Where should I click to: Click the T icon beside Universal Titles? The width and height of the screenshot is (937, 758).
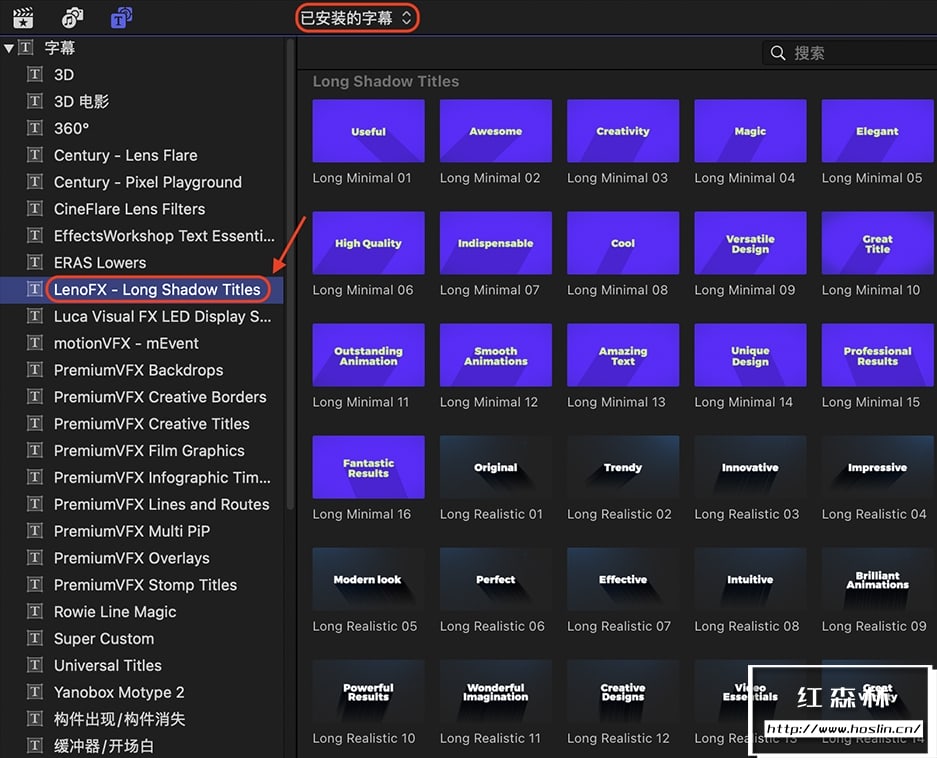click(35, 665)
